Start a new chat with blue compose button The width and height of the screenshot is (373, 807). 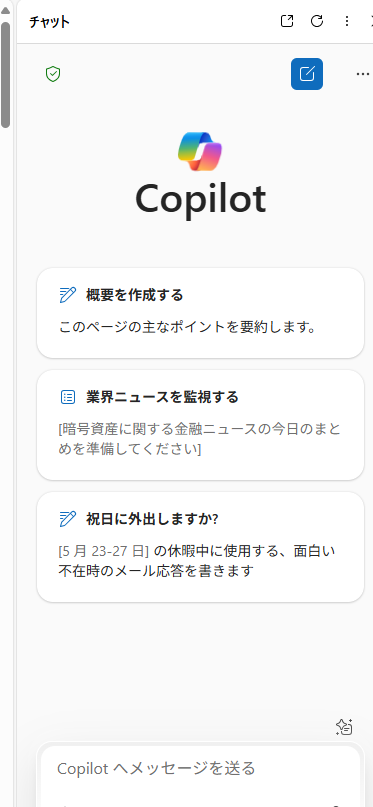[307, 74]
